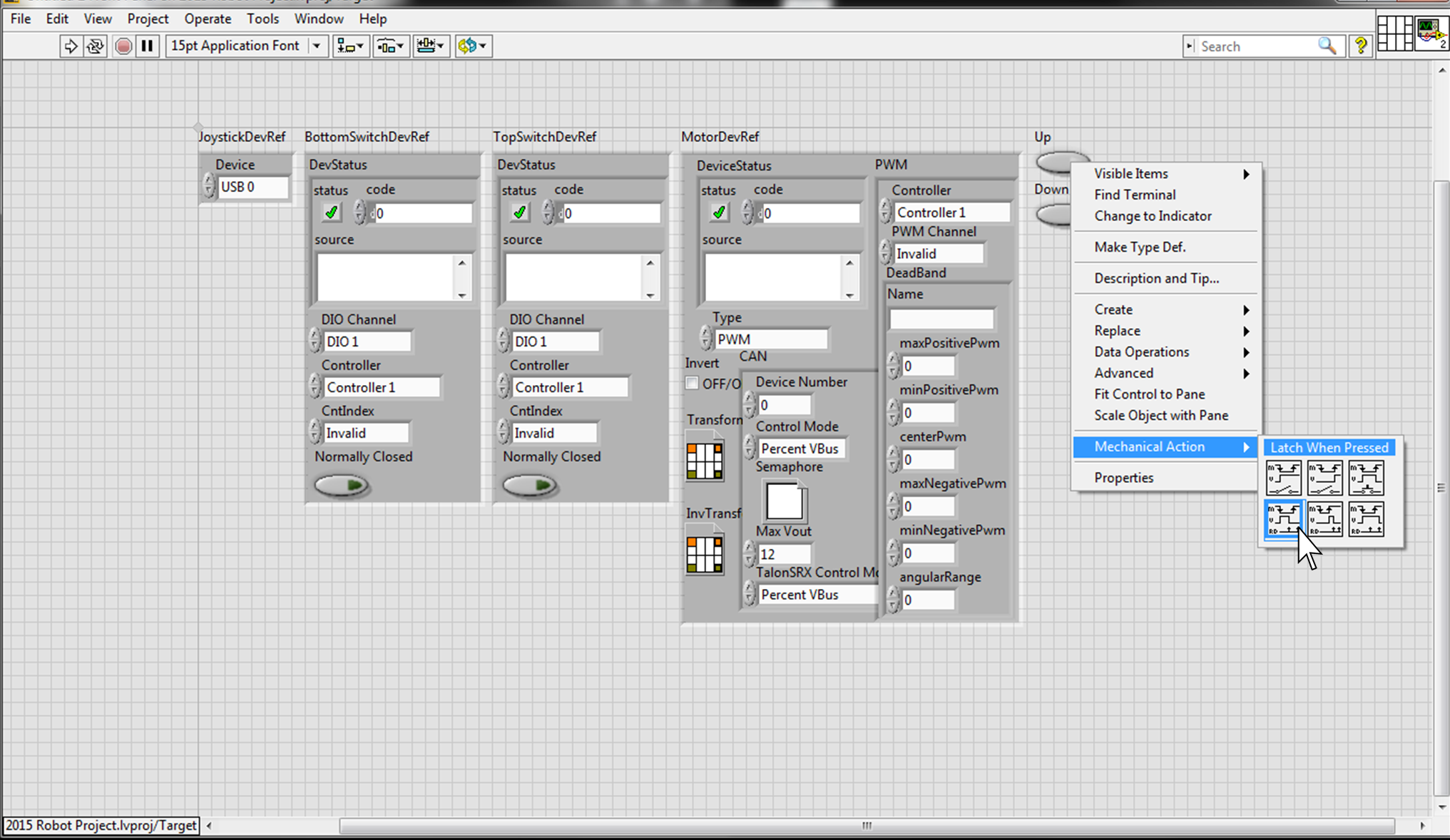Choose Switch When Released mechanical action
This screenshot has height=840, width=1450.
tap(1324, 478)
